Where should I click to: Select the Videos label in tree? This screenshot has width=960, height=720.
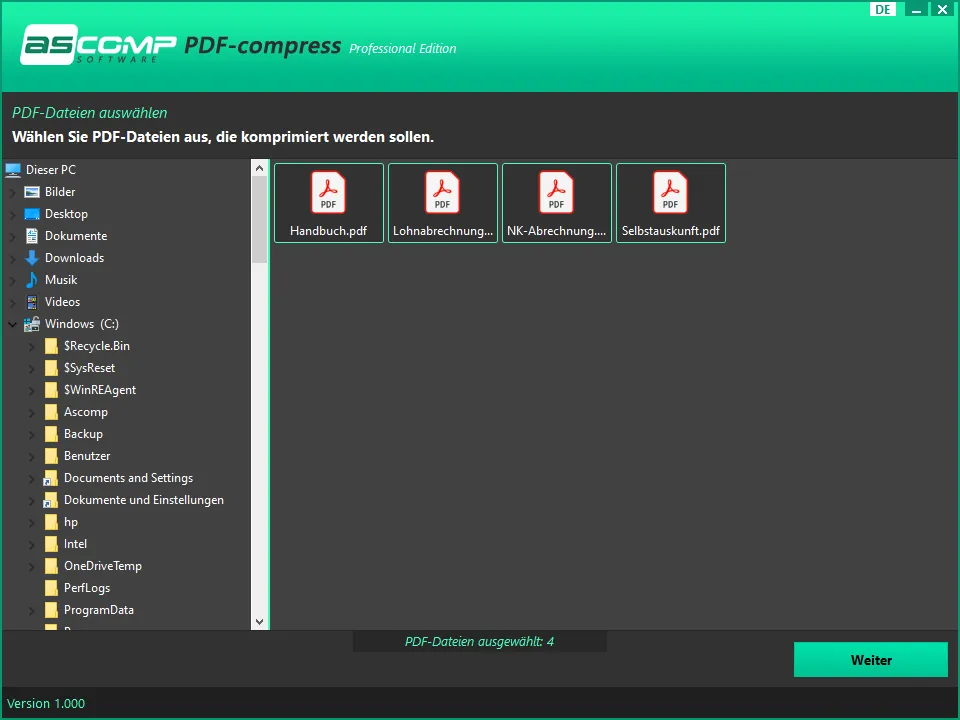62,302
